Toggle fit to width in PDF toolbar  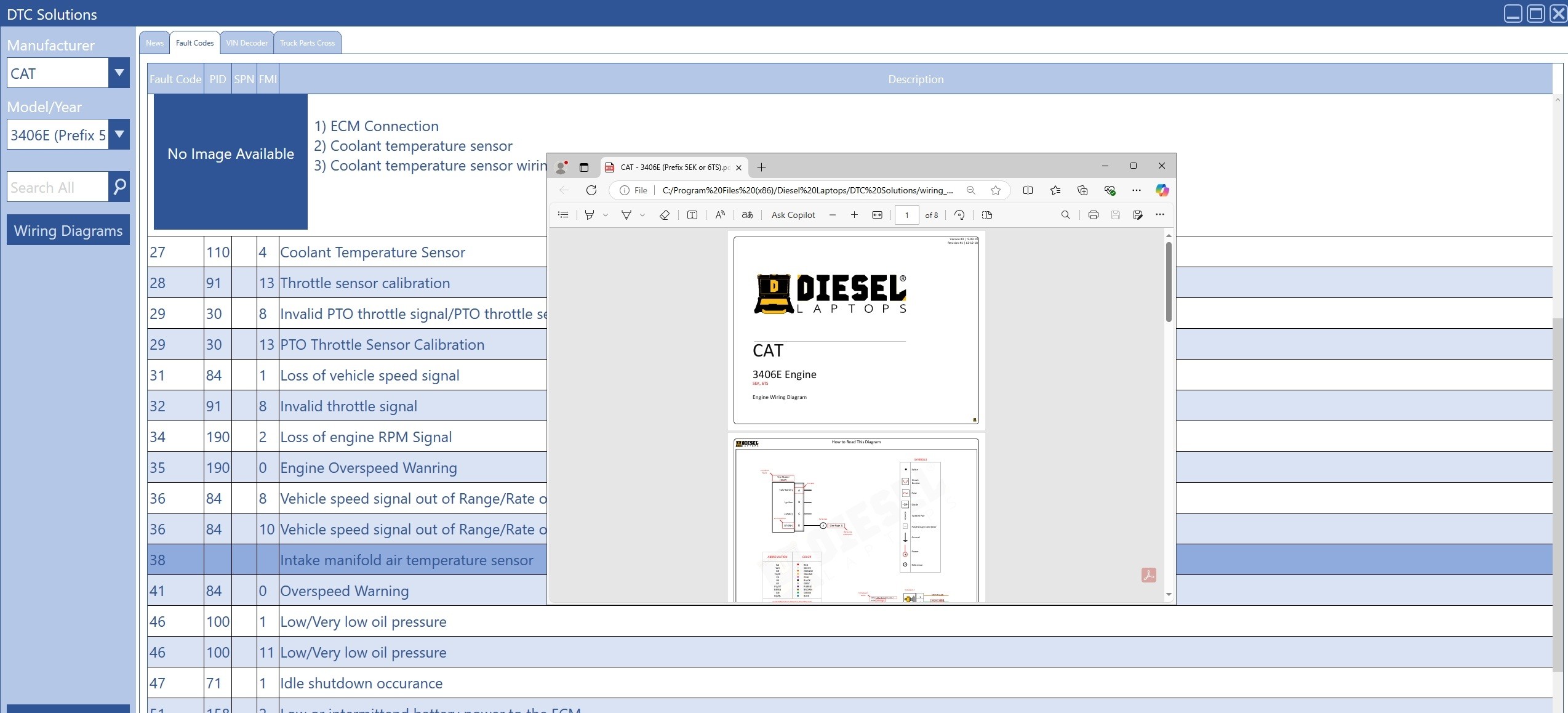877,215
